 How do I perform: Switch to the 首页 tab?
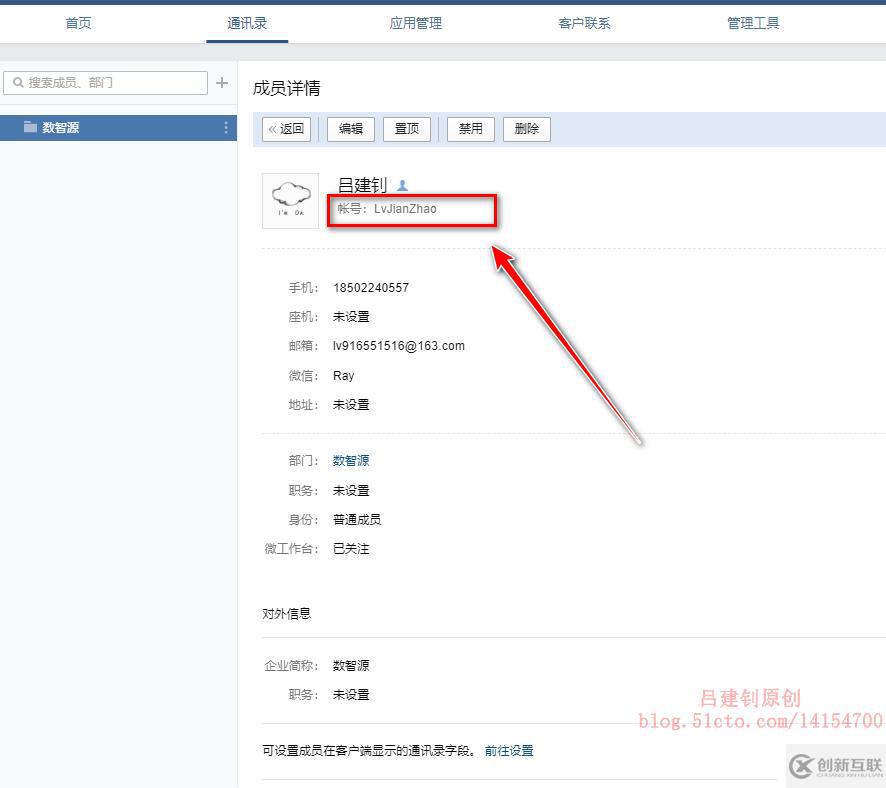click(77, 22)
